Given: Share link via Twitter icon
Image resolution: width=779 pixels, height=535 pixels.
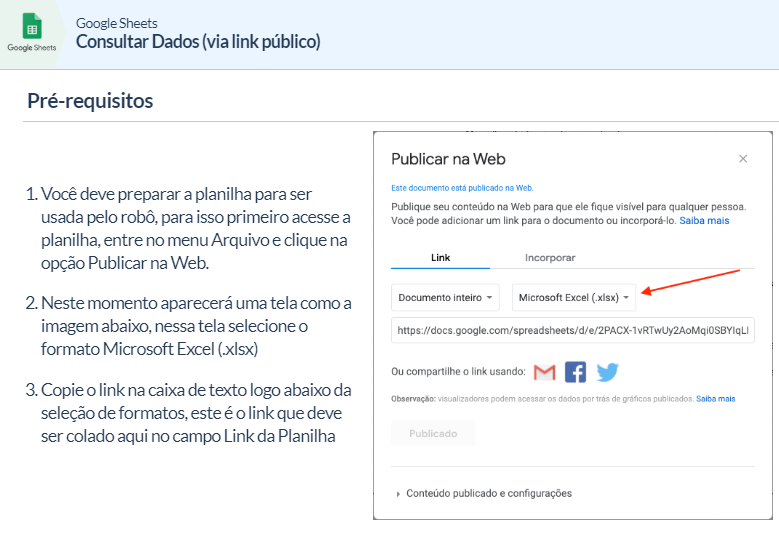Looking at the screenshot, I should 607,372.
